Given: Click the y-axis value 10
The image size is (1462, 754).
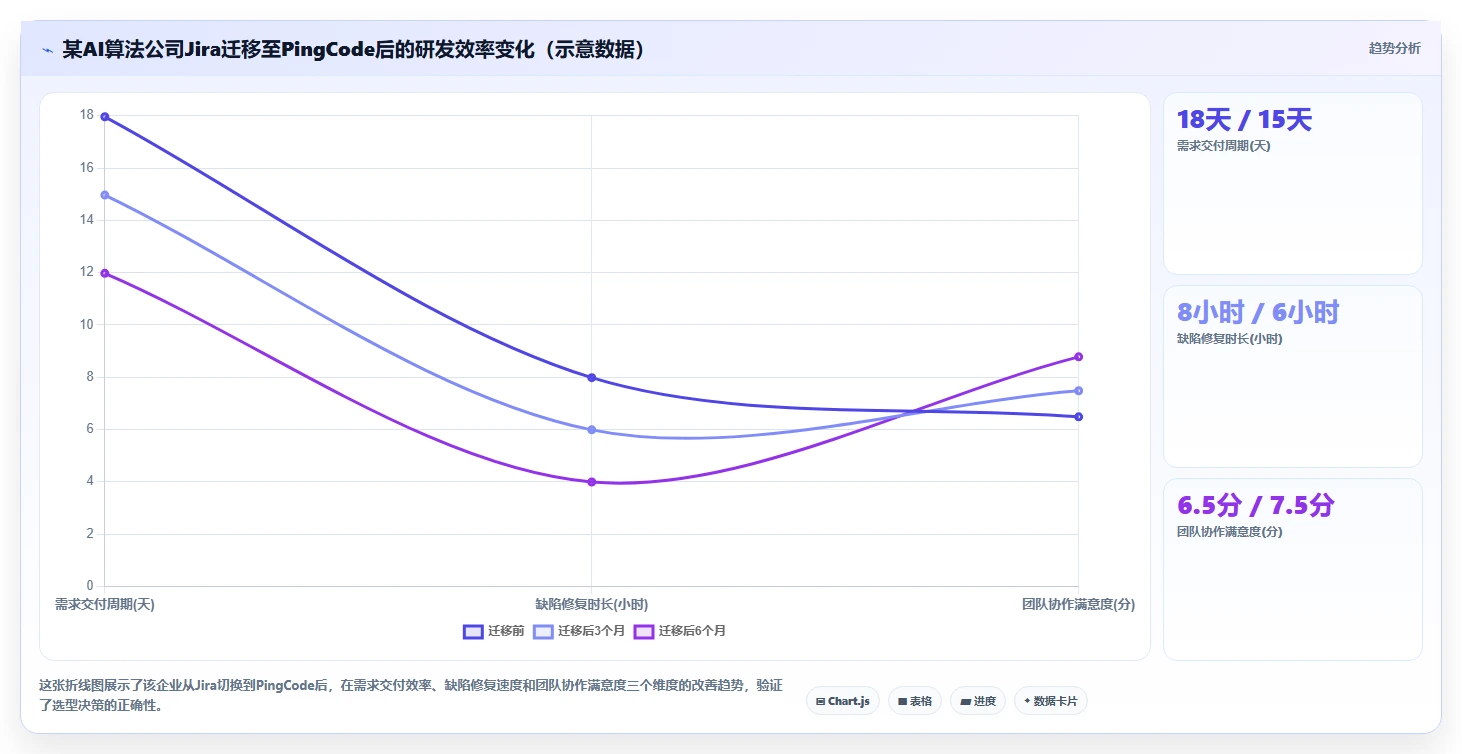Looking at the screenshot, I should (87, 325).
